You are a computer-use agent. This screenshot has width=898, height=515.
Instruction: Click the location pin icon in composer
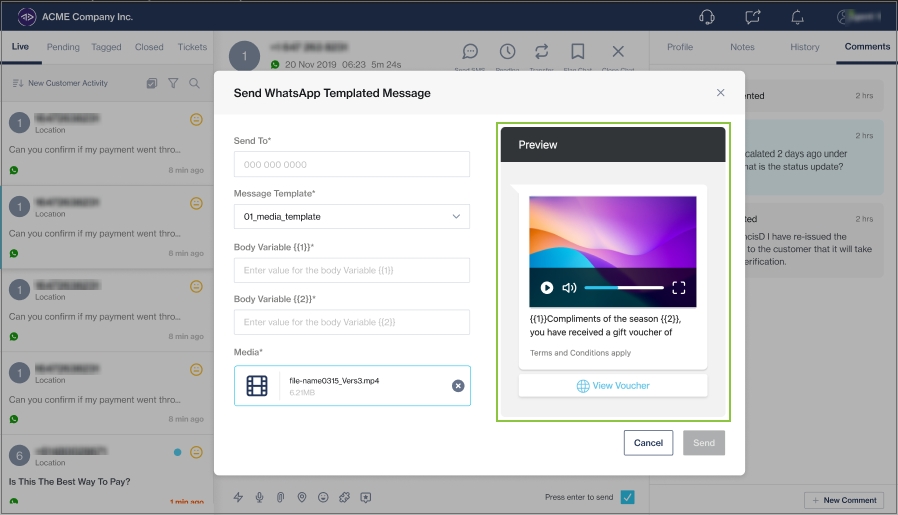click(x=302, y=497)
